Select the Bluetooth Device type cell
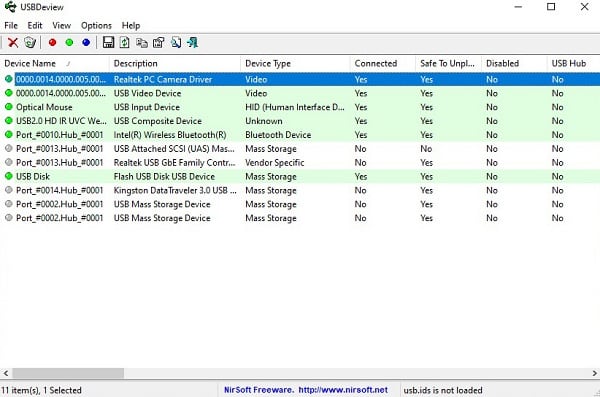The height and width of the screenshot is (397, 600). point(278,135)
